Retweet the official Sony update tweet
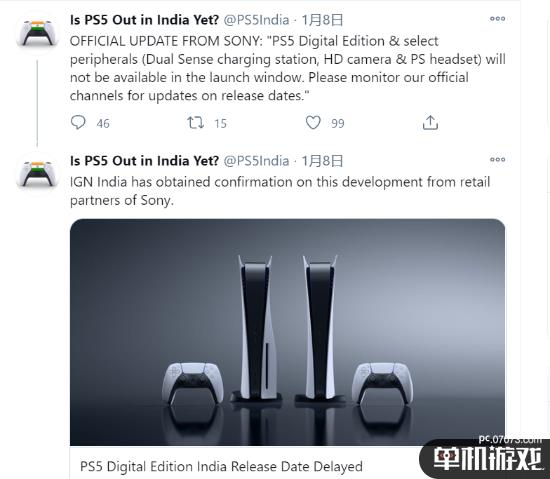The height and width of the screenshot is (479, 550). point(195,123)
